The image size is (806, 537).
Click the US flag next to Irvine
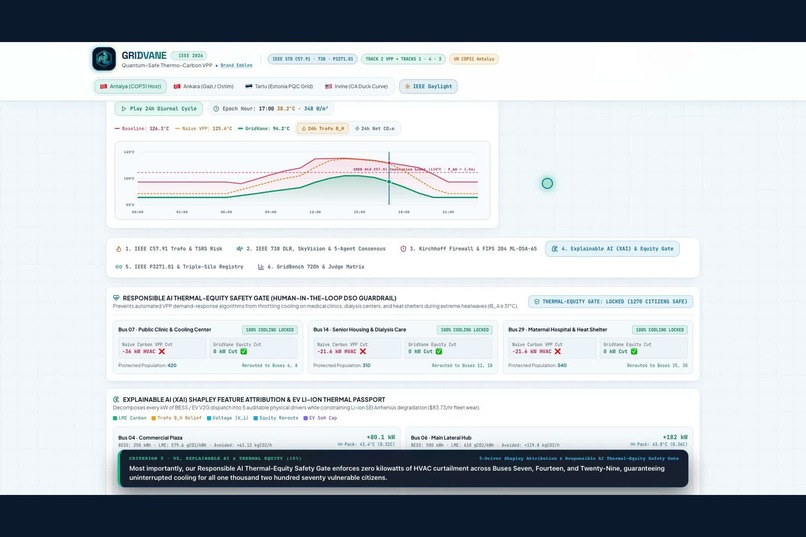(x=328, y=86)
